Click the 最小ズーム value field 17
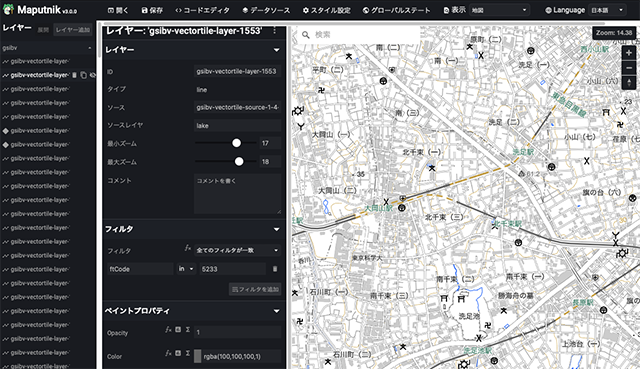This screenshot has height=369, width=640. coord(270,143)
